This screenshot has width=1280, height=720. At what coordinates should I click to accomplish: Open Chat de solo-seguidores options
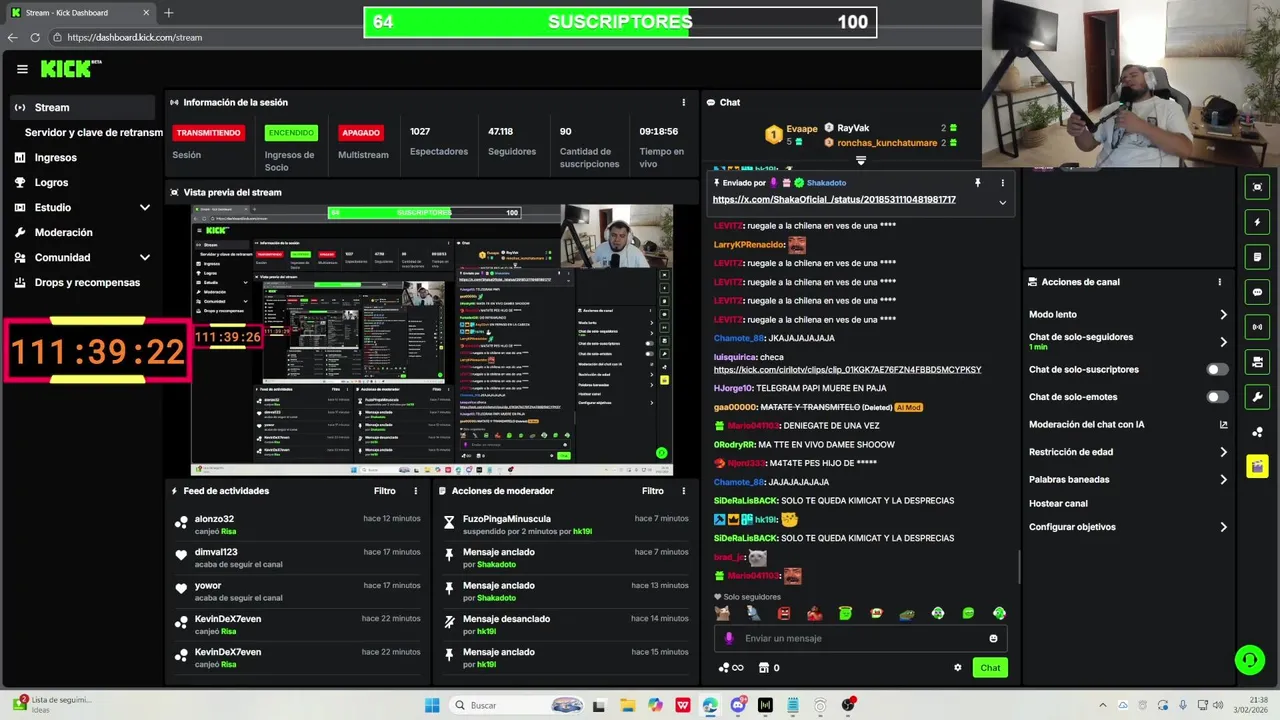[1128, 341]
